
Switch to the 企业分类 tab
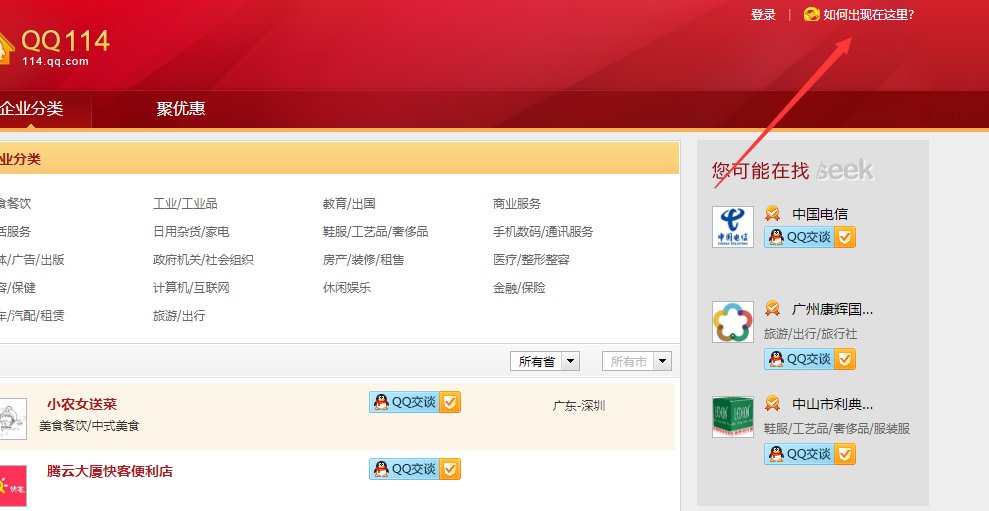[32, 109]
